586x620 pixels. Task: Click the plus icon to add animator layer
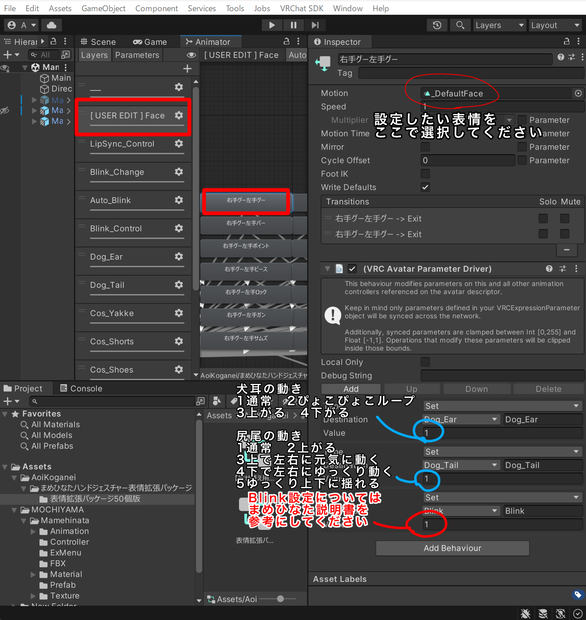click(x=187, y=69)
